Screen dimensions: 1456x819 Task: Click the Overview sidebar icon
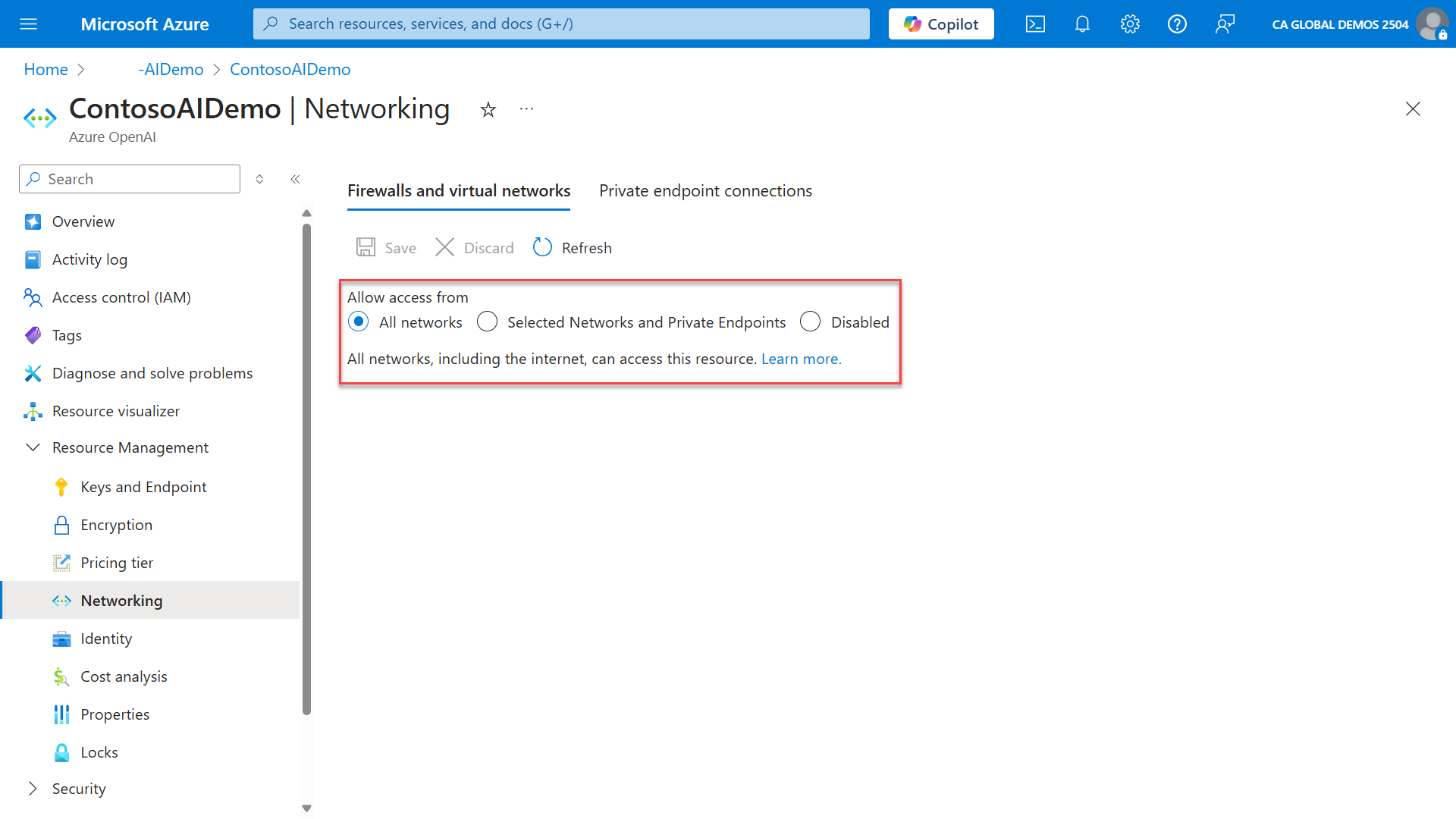pos(33,221)
